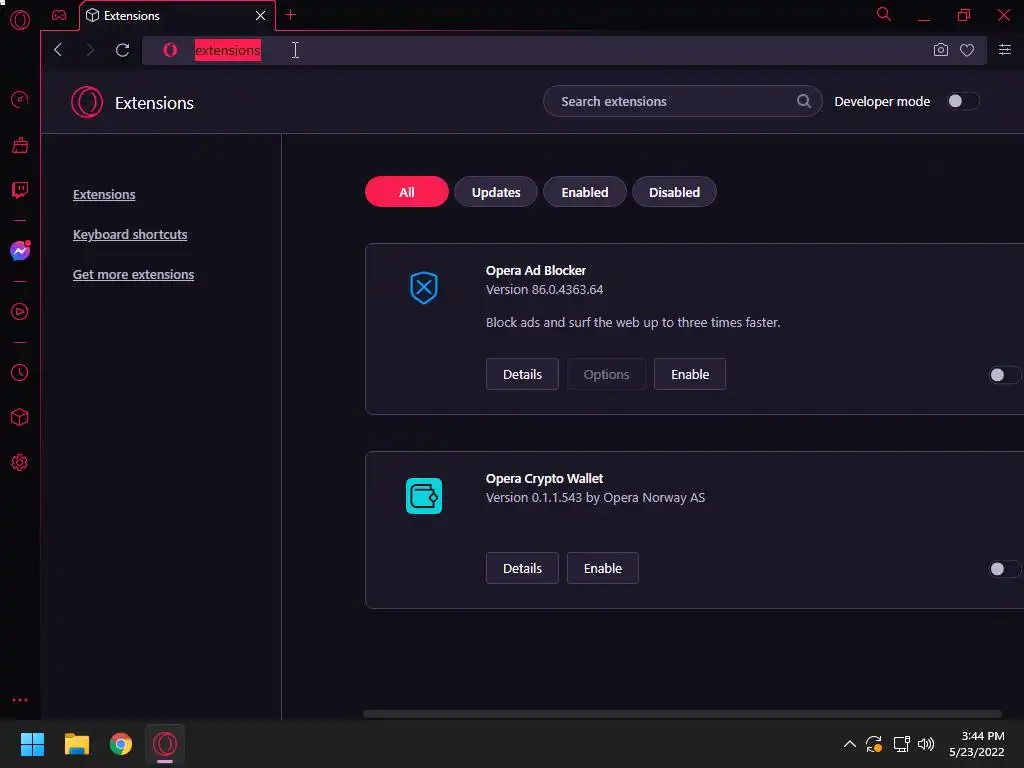Open GX Corner gamepad tab
The image size is (1024, 768).
pyautogui.click(x=59, y=15)
